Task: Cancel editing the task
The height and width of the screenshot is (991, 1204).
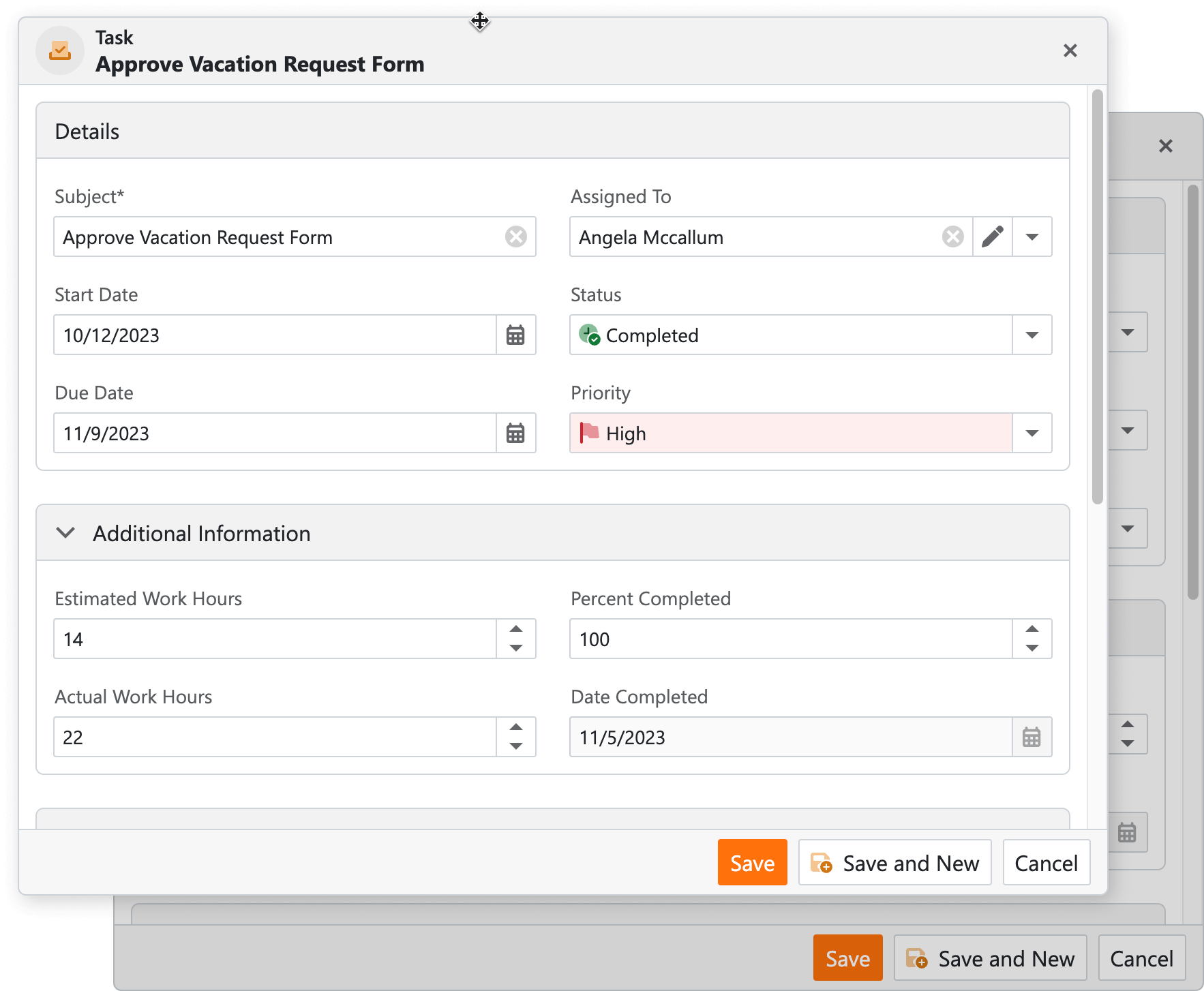Action: [x=1047, y=862]
